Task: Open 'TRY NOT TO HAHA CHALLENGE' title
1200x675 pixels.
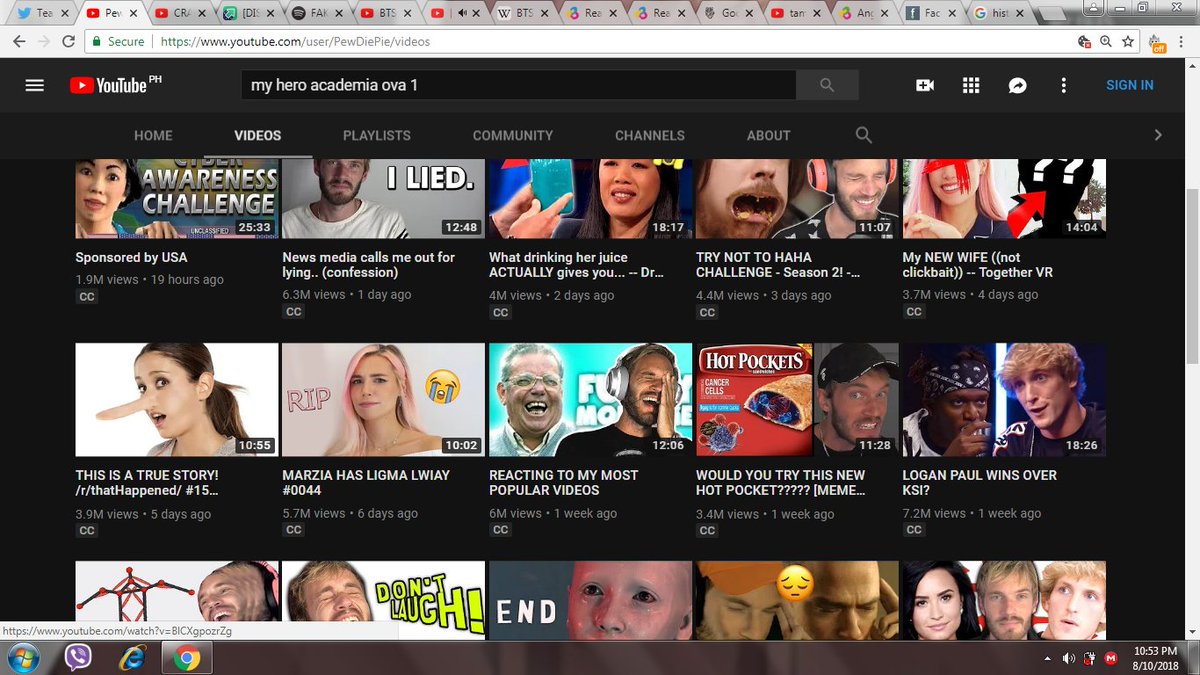Action: coord(780,264)
